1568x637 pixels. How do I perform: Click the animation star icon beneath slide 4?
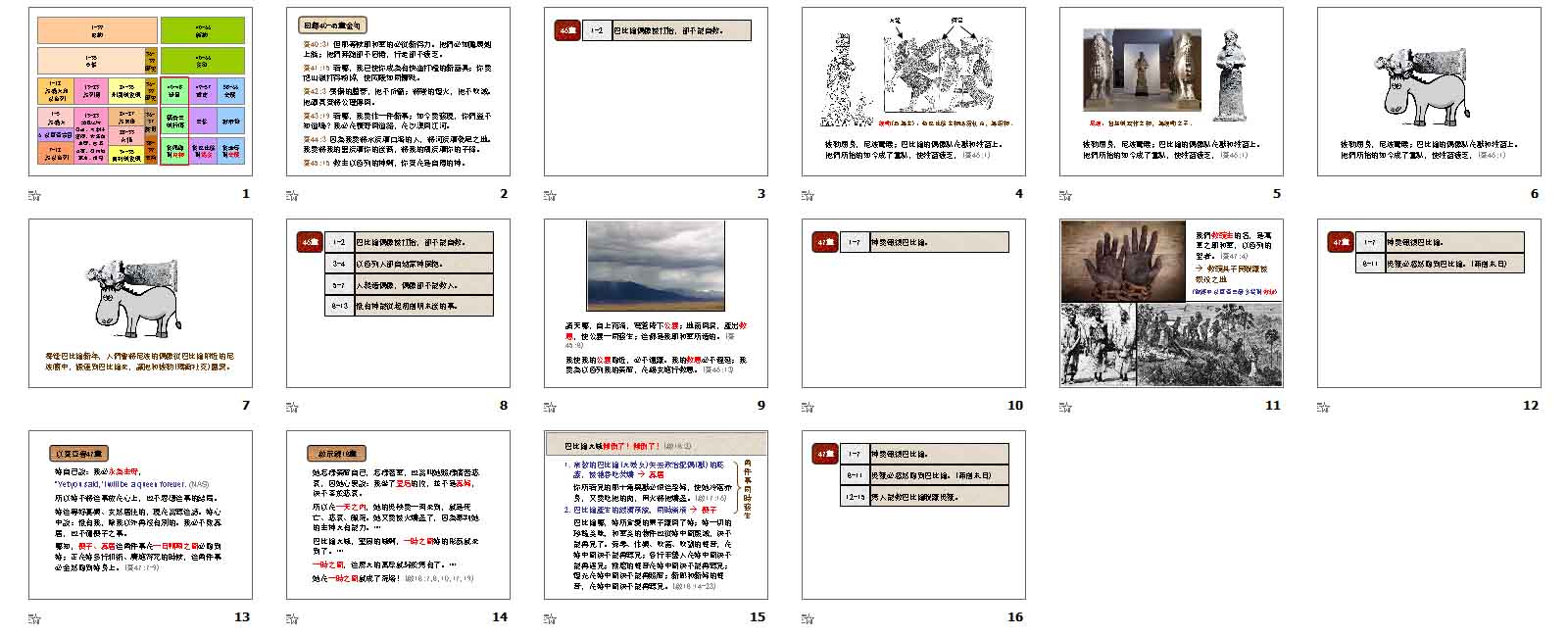click(x=808, y=195)
